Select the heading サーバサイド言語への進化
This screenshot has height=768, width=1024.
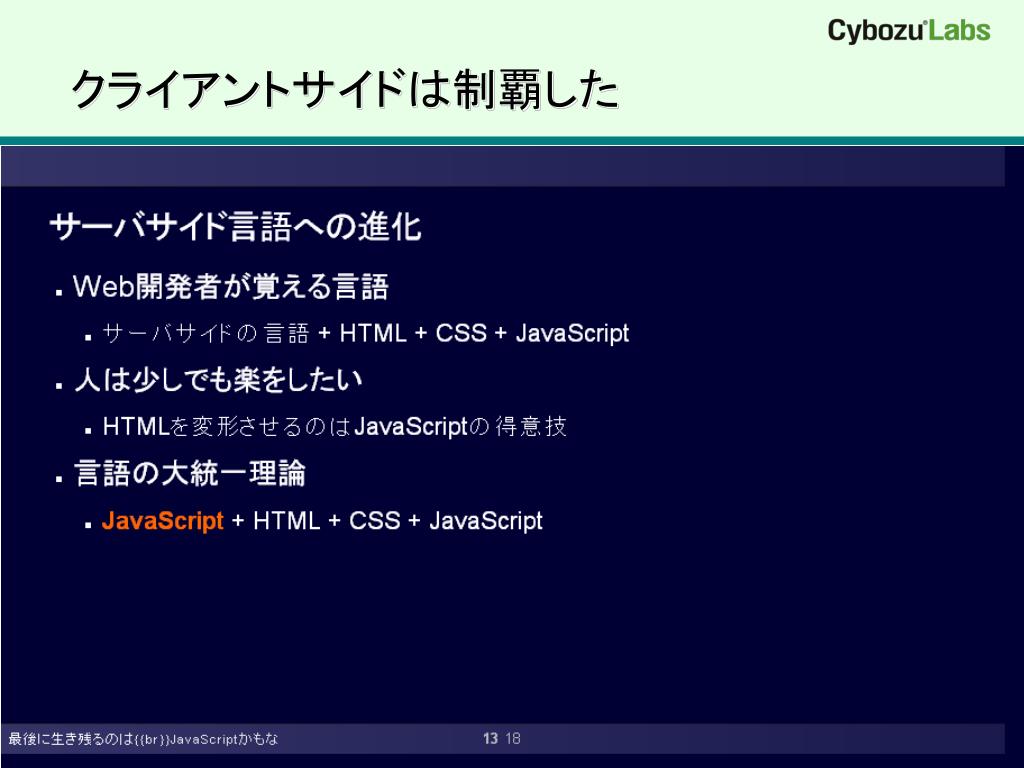pos(235,227)
